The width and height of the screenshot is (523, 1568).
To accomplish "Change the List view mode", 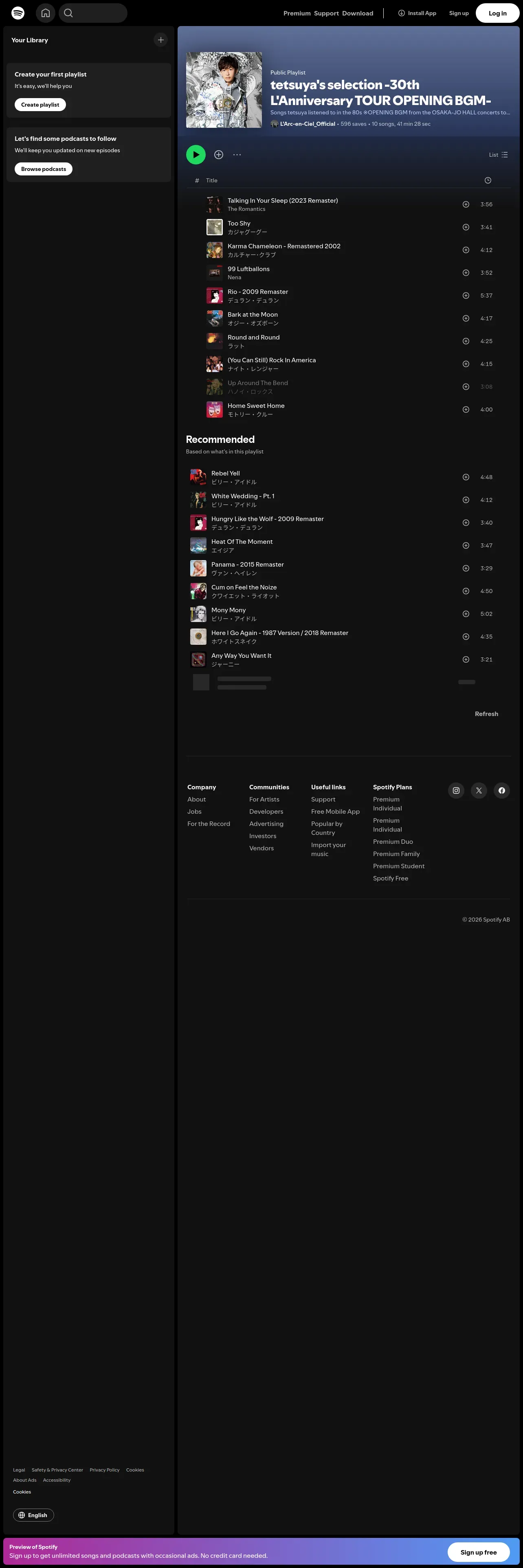I will pyautogui.click(x=498, y=155).
